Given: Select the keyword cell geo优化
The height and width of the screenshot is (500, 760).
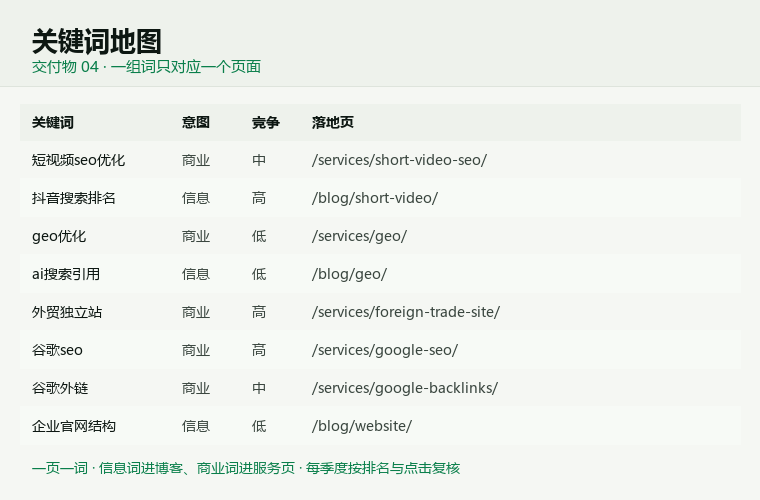Looking at the screenshot, I should (x=59, y=236).
